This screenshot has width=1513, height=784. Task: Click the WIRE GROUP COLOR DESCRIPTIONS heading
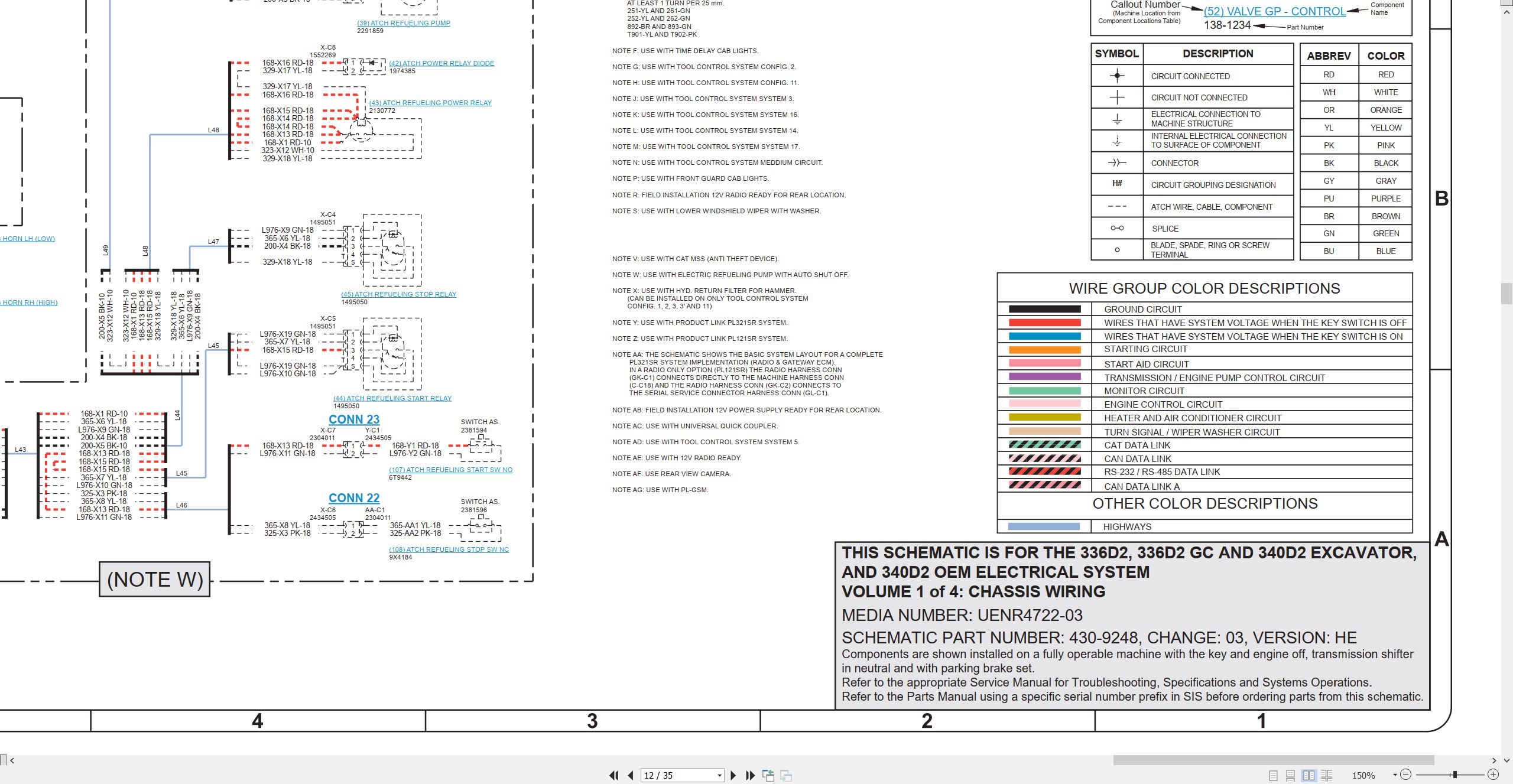[1204, 288]
